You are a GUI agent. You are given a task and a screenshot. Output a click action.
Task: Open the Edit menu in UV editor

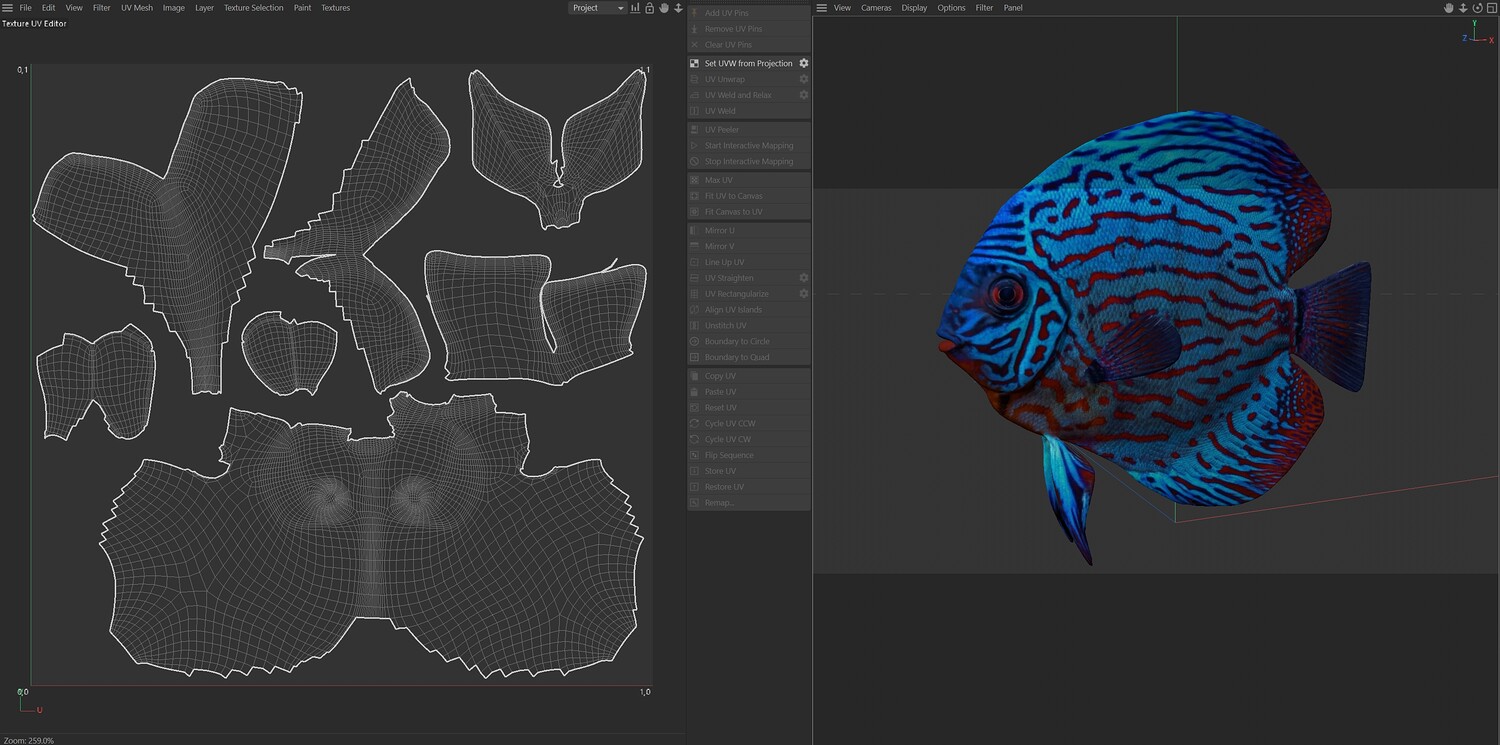coord(48,8)
